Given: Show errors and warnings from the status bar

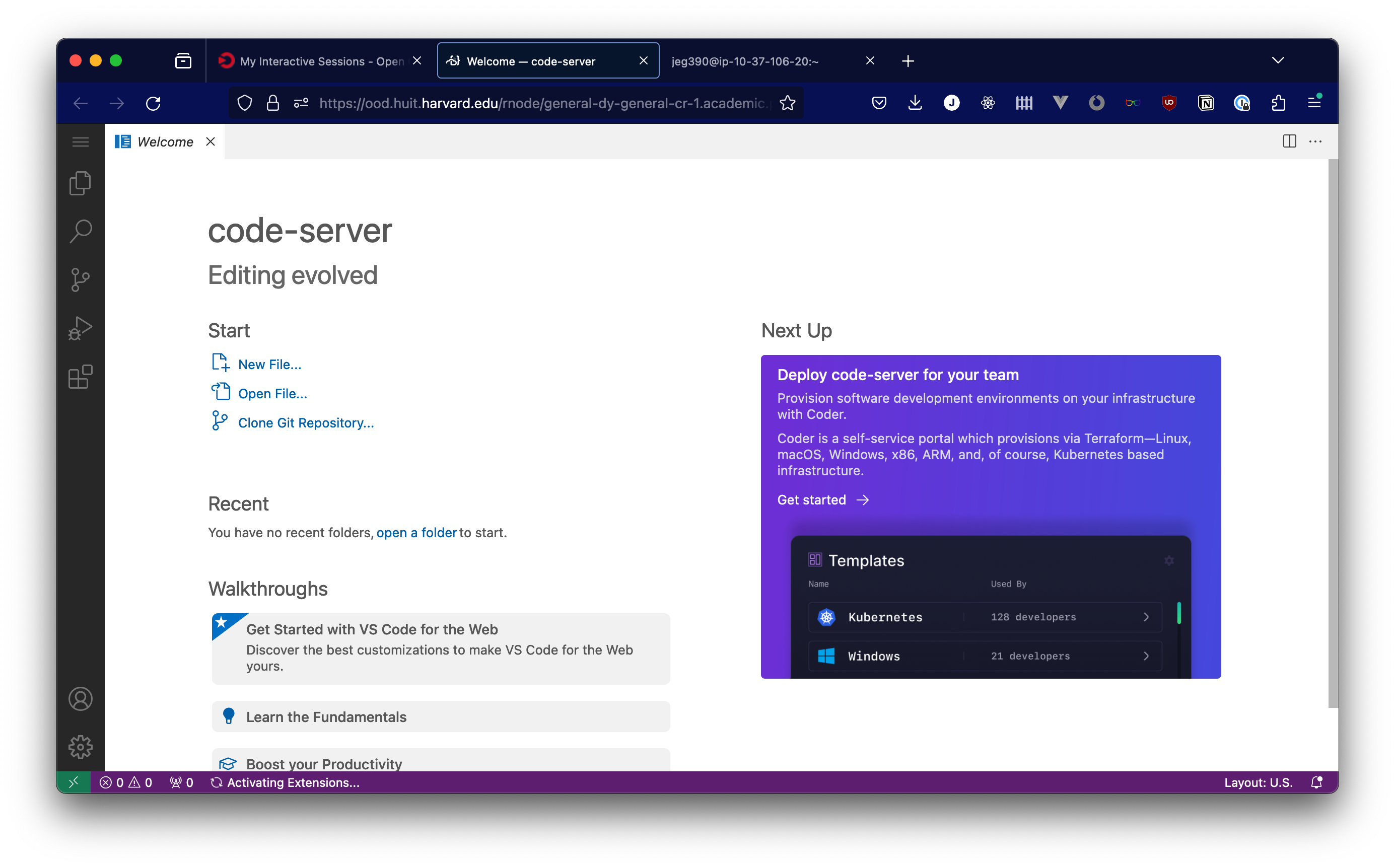Looking at the screenshot, I should pos(126,782).
